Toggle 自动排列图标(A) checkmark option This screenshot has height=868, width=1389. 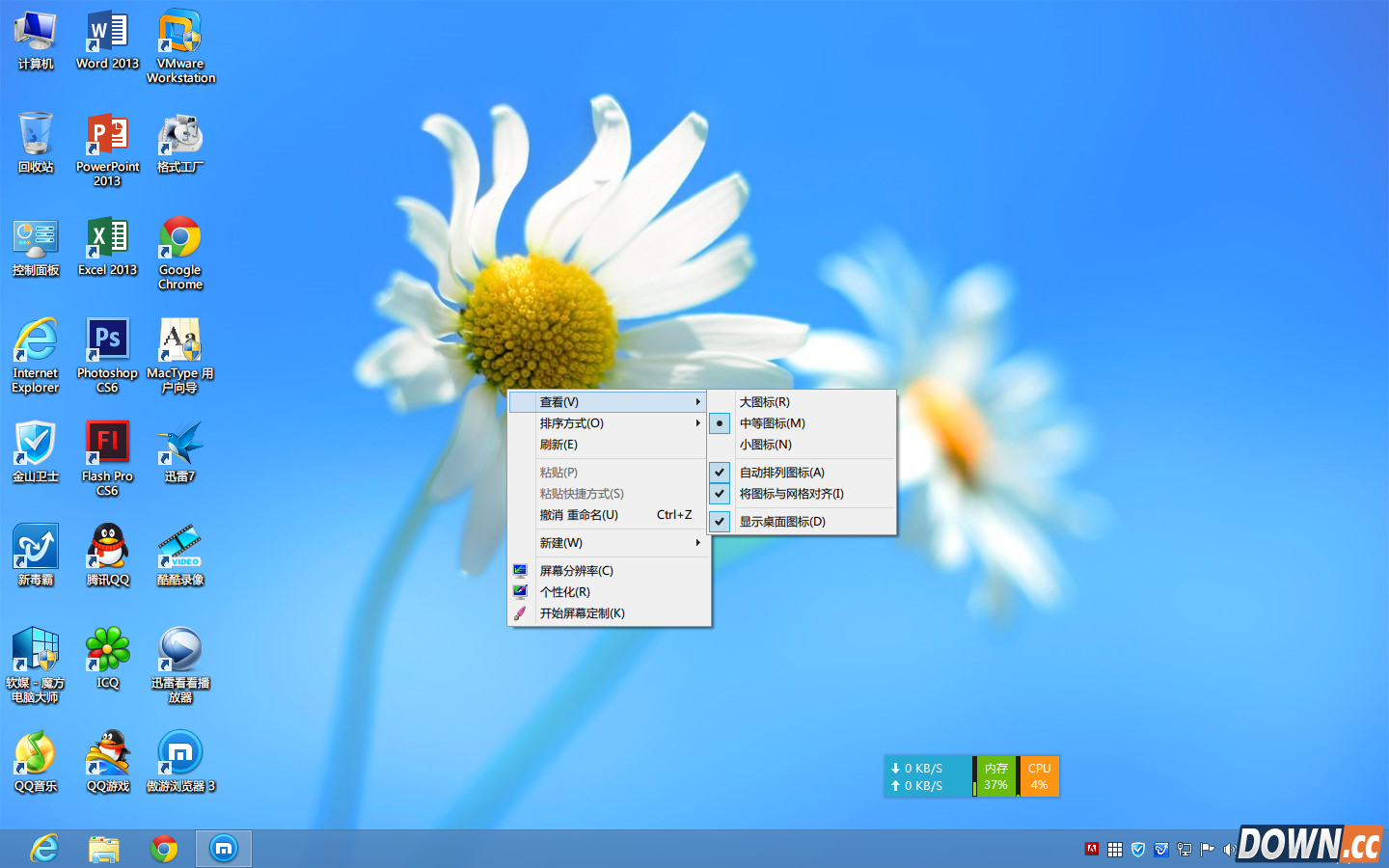(781, 473)
